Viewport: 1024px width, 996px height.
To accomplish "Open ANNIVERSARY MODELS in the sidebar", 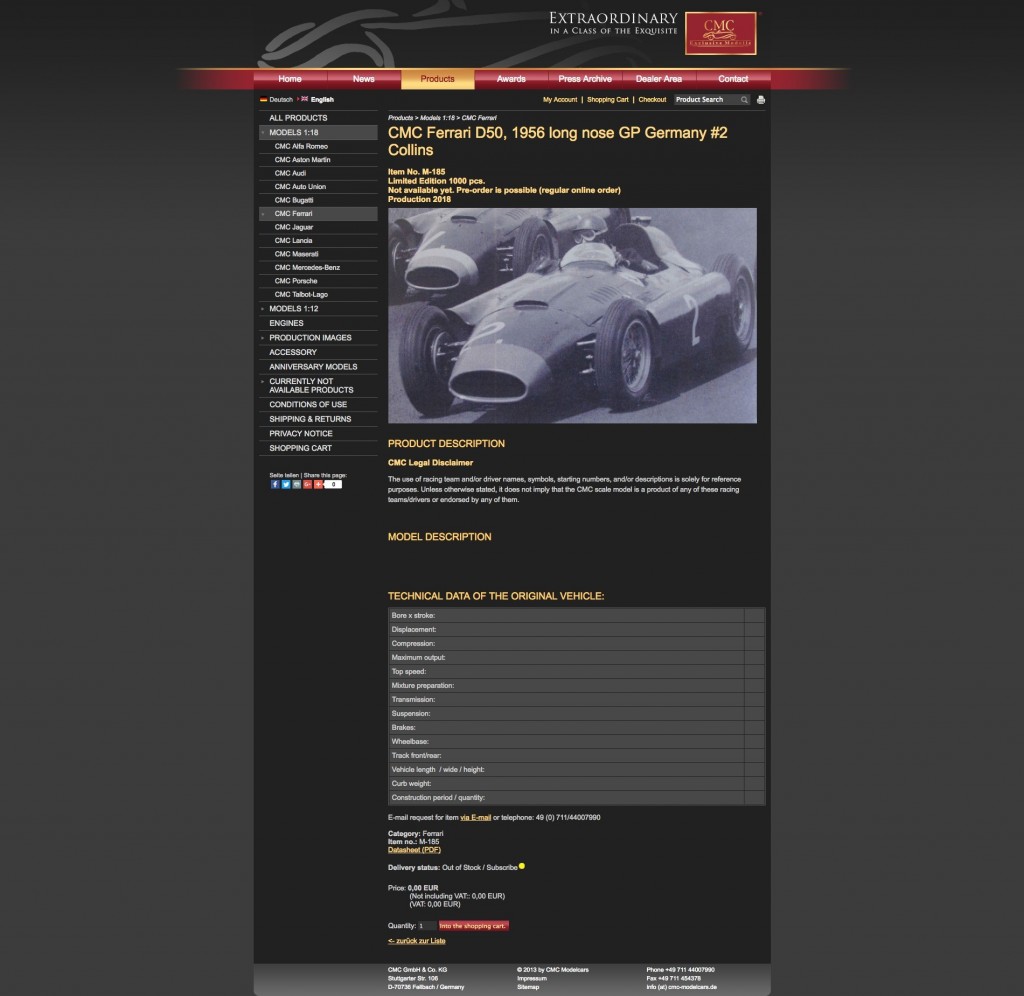I will 318,367.
